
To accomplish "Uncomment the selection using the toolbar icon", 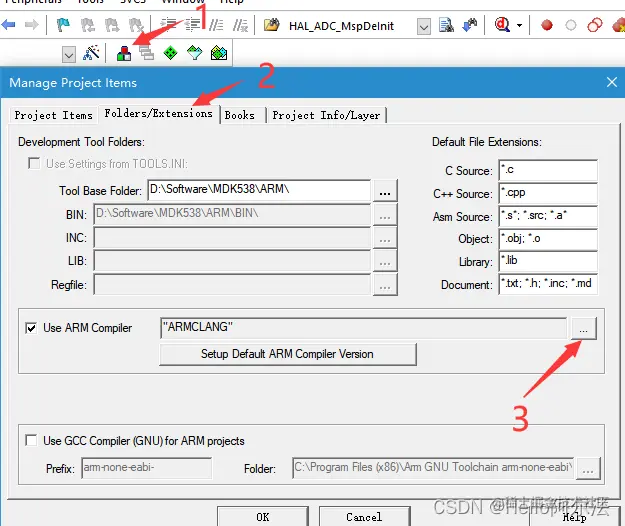I will point(240,25).
